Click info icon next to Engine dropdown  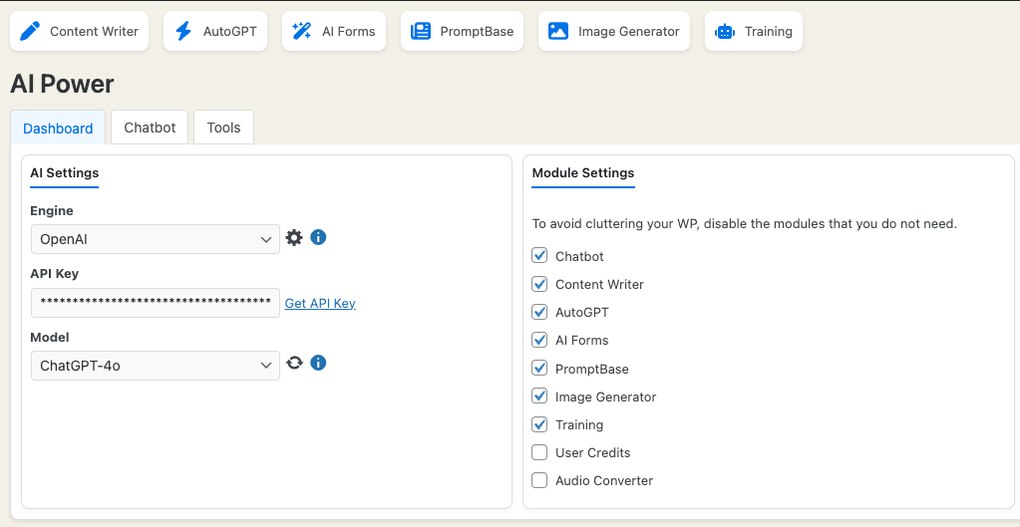pyautogui.click(x=318, y=238)
